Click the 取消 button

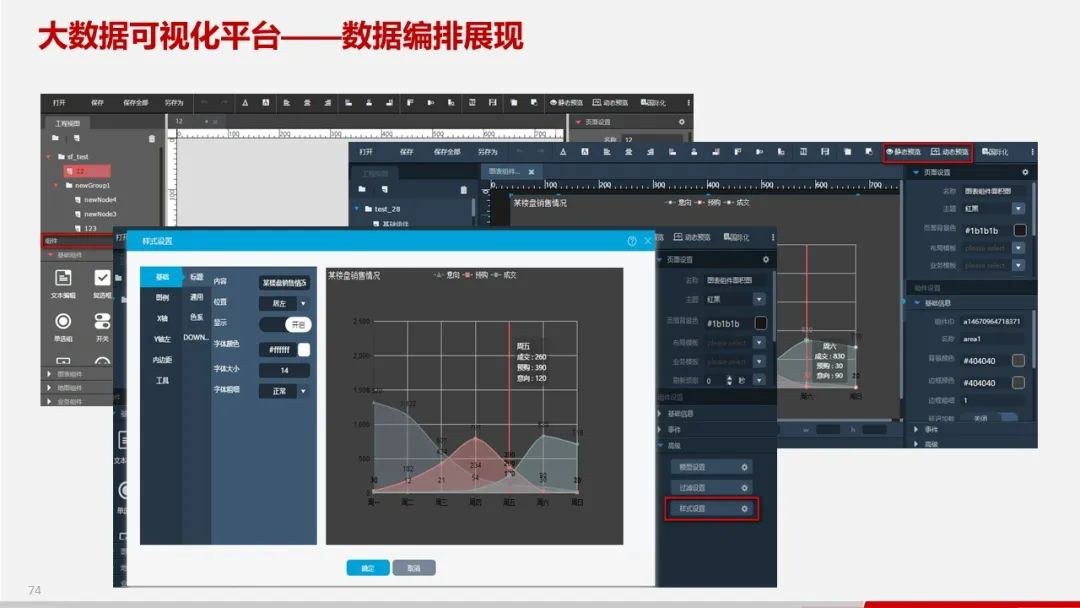414,568
